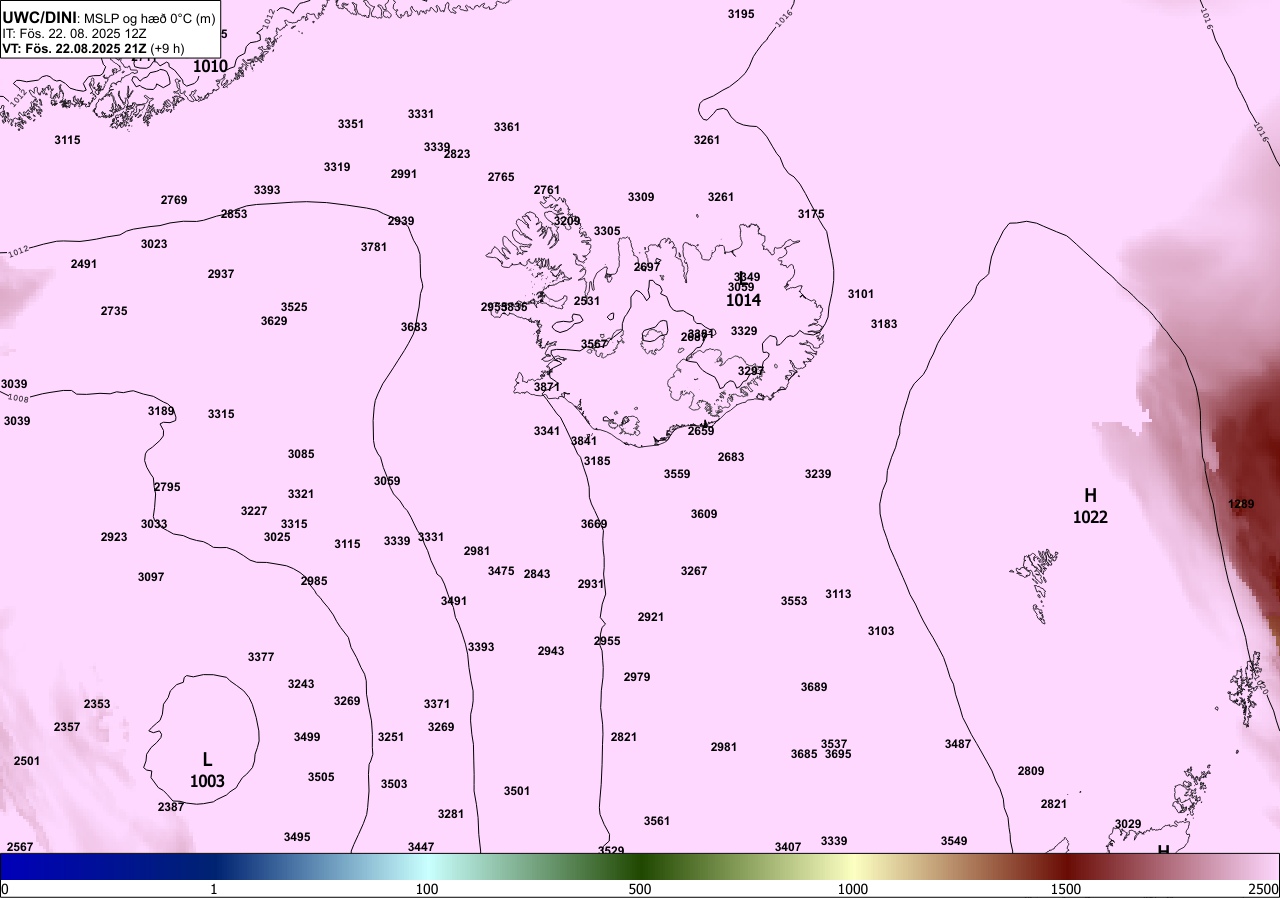Click the height value 3871

547,387
